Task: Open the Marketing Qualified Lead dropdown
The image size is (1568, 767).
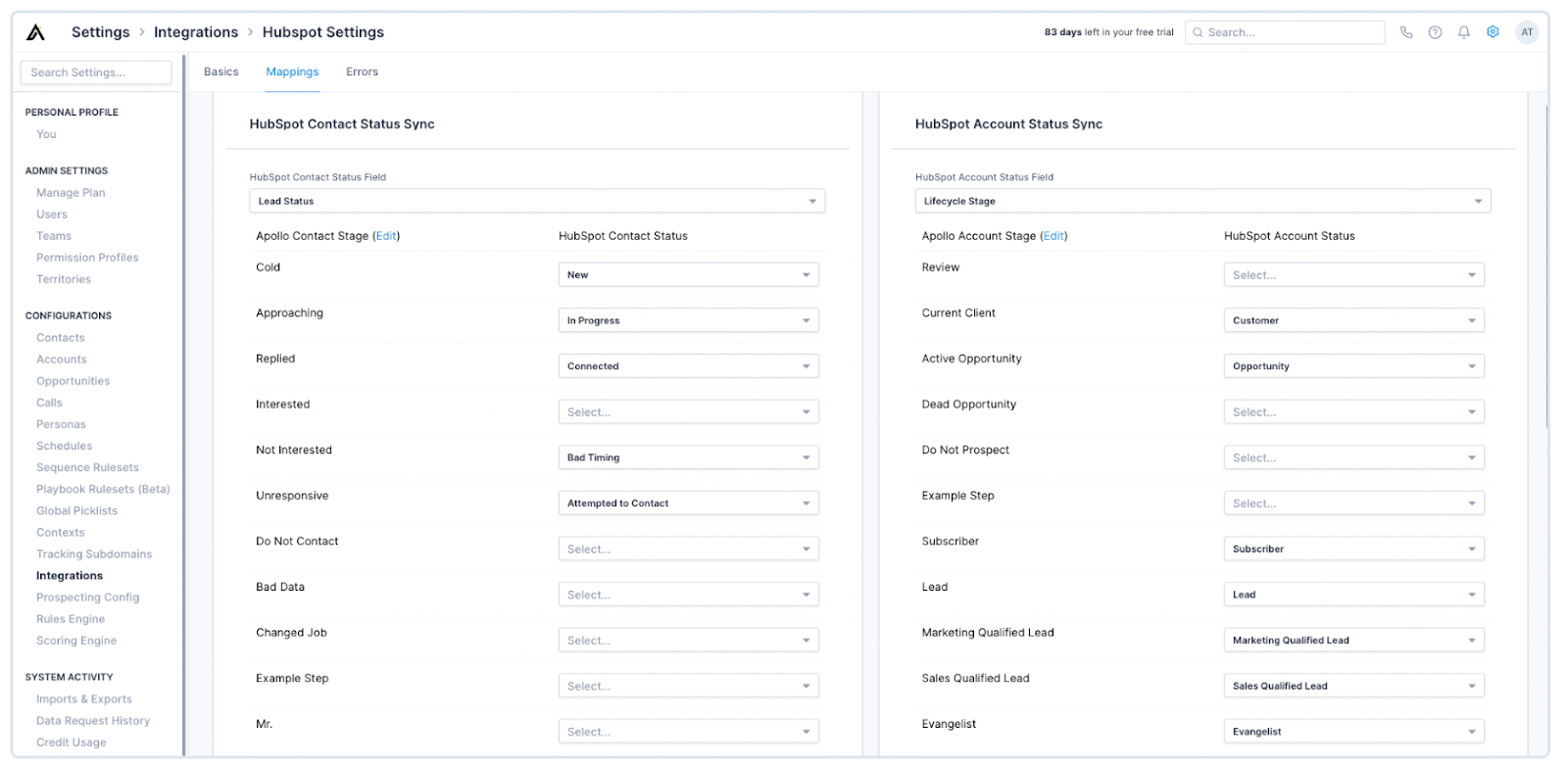Action: (x=1354, y=640)
